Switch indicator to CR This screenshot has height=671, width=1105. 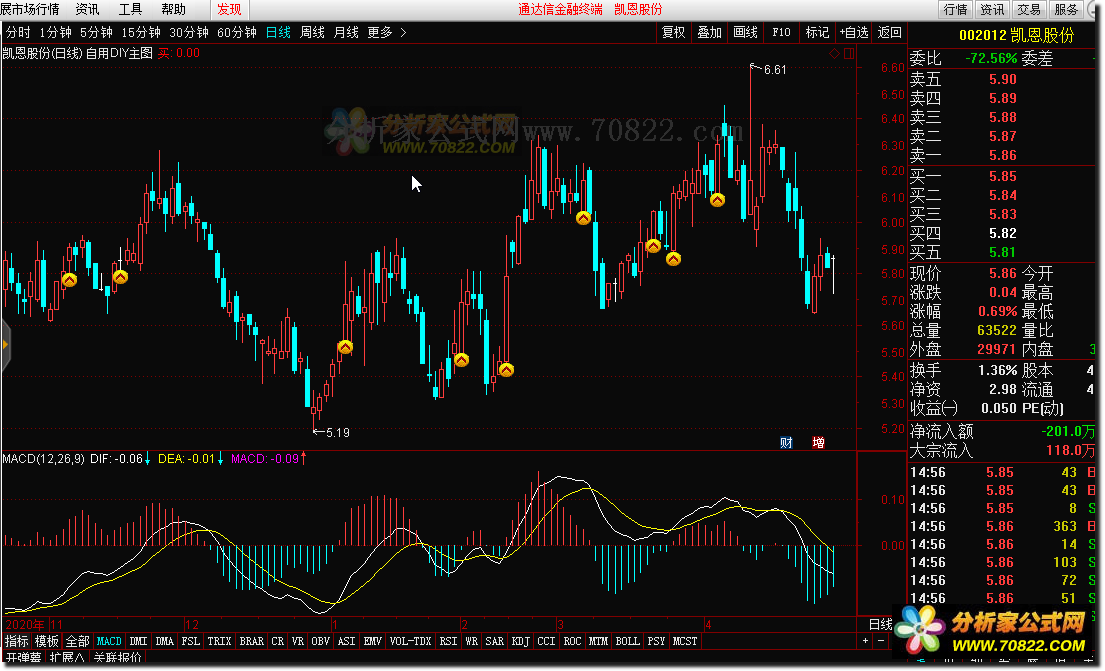point(278,641)
